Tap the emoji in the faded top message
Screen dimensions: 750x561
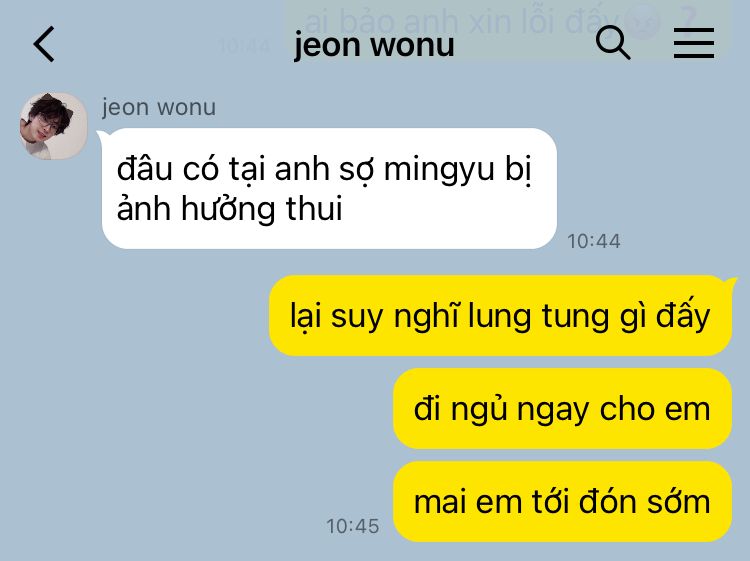pos(642,22)
